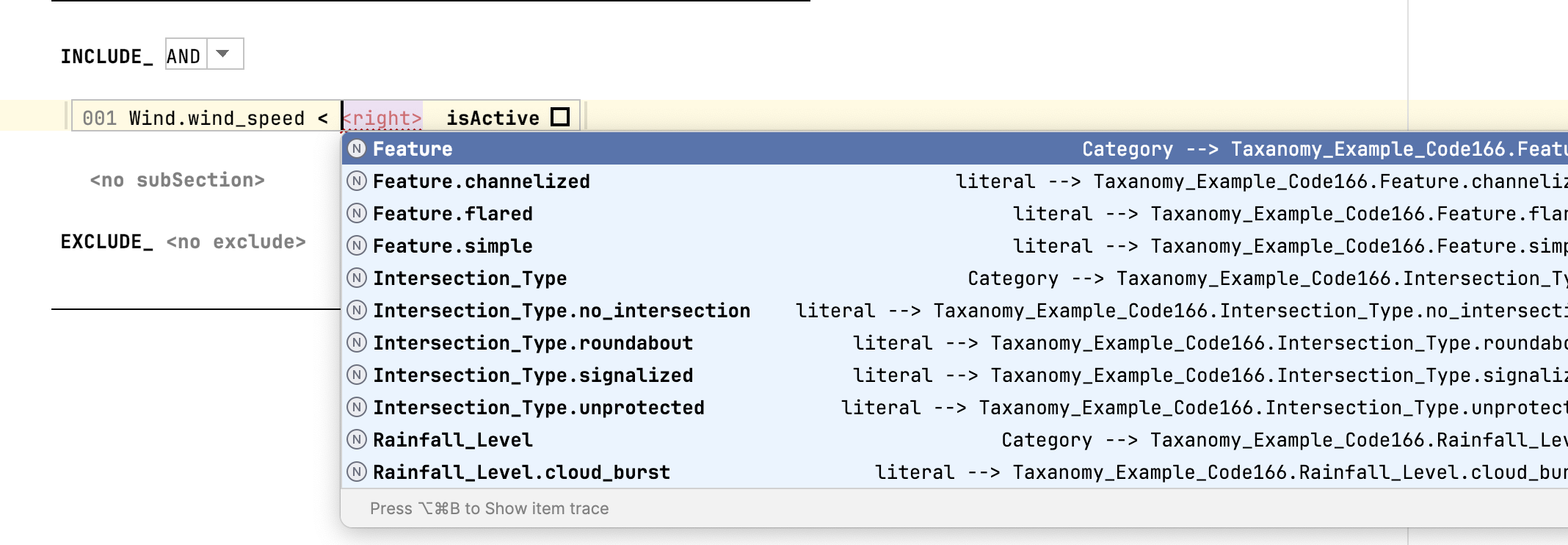Viewport: 1568px width, 545px height.
Task: Click the N icon next to Rainfall_Level.cloud_burst
Action: click(357, 472)
